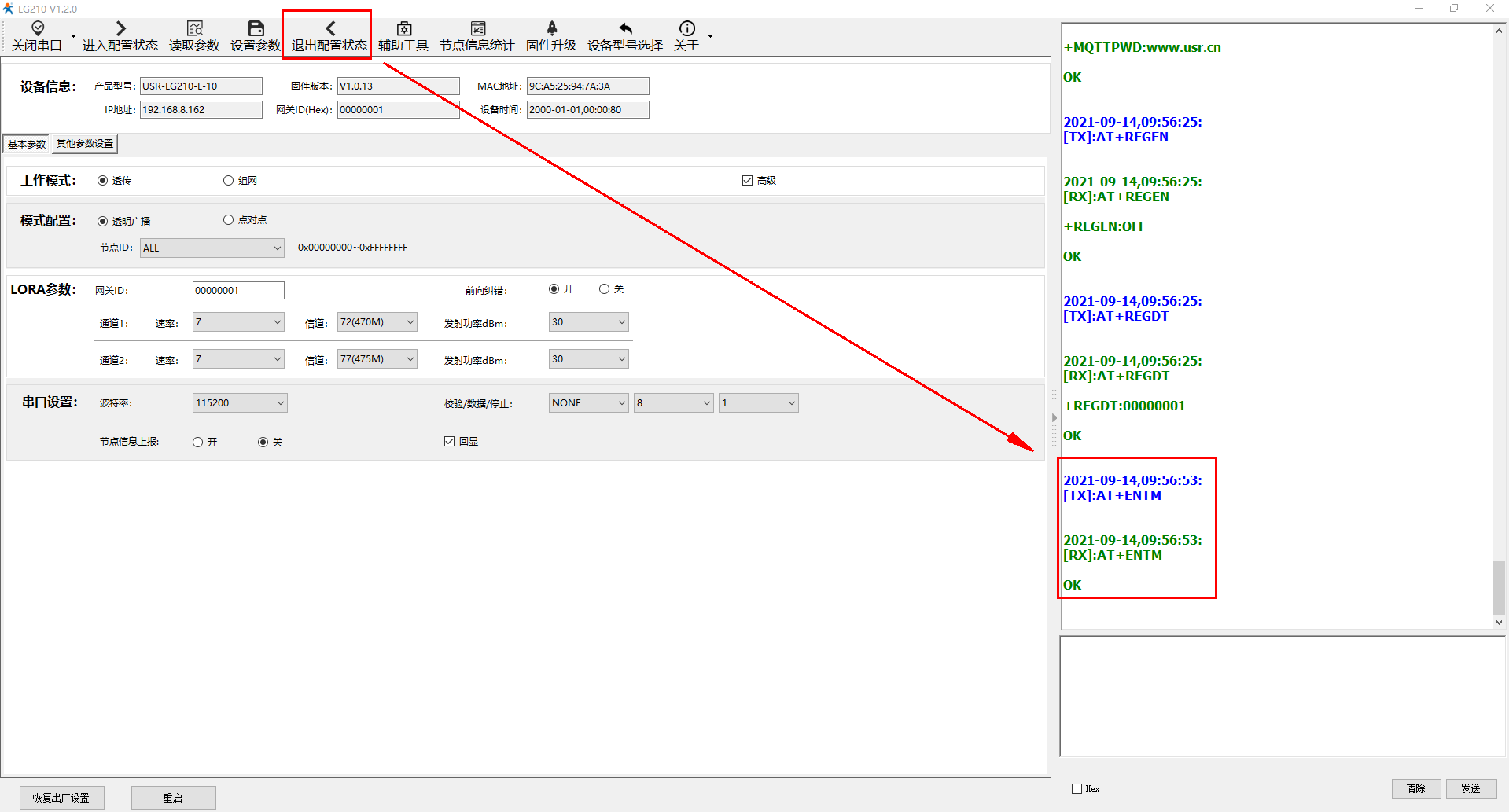Click 进入配置状态 toolbar icon
Viewport: 1509px width, 812px height.
120,29
